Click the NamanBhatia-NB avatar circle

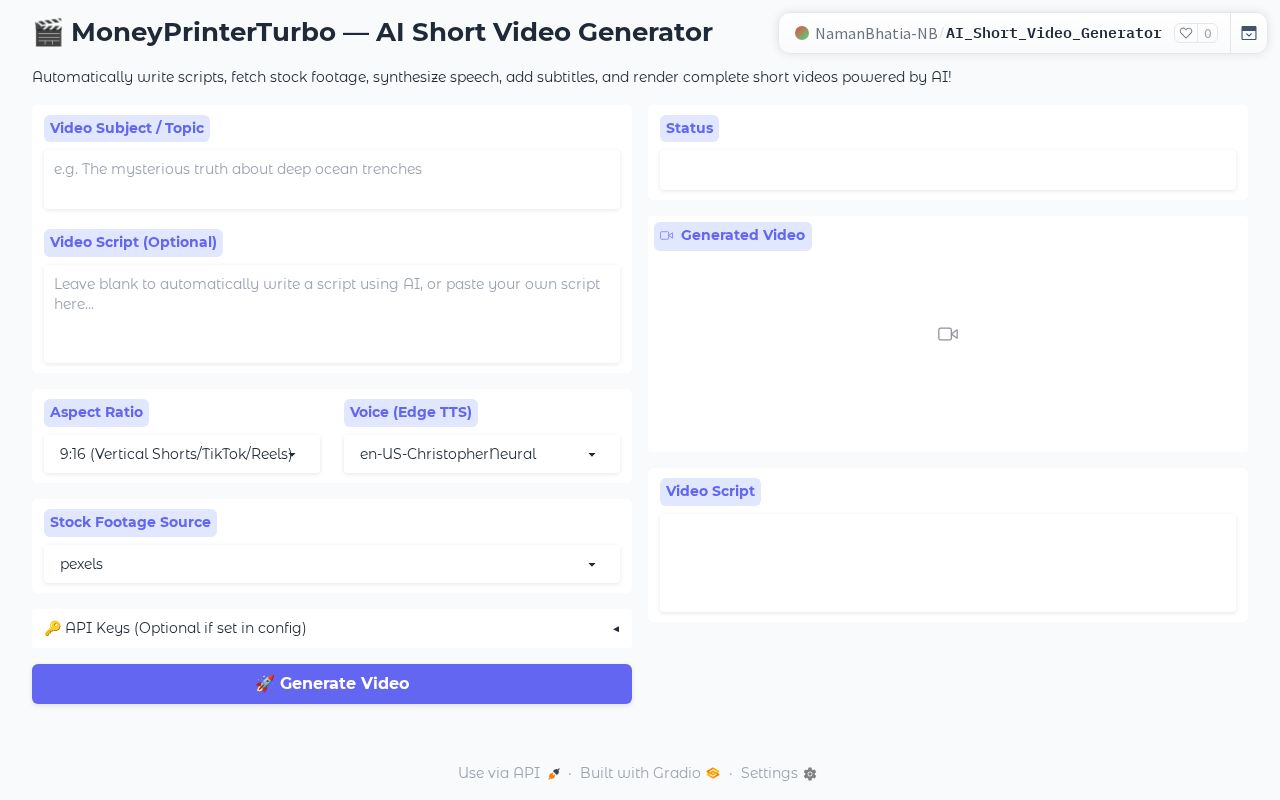(x=802, y=33)
